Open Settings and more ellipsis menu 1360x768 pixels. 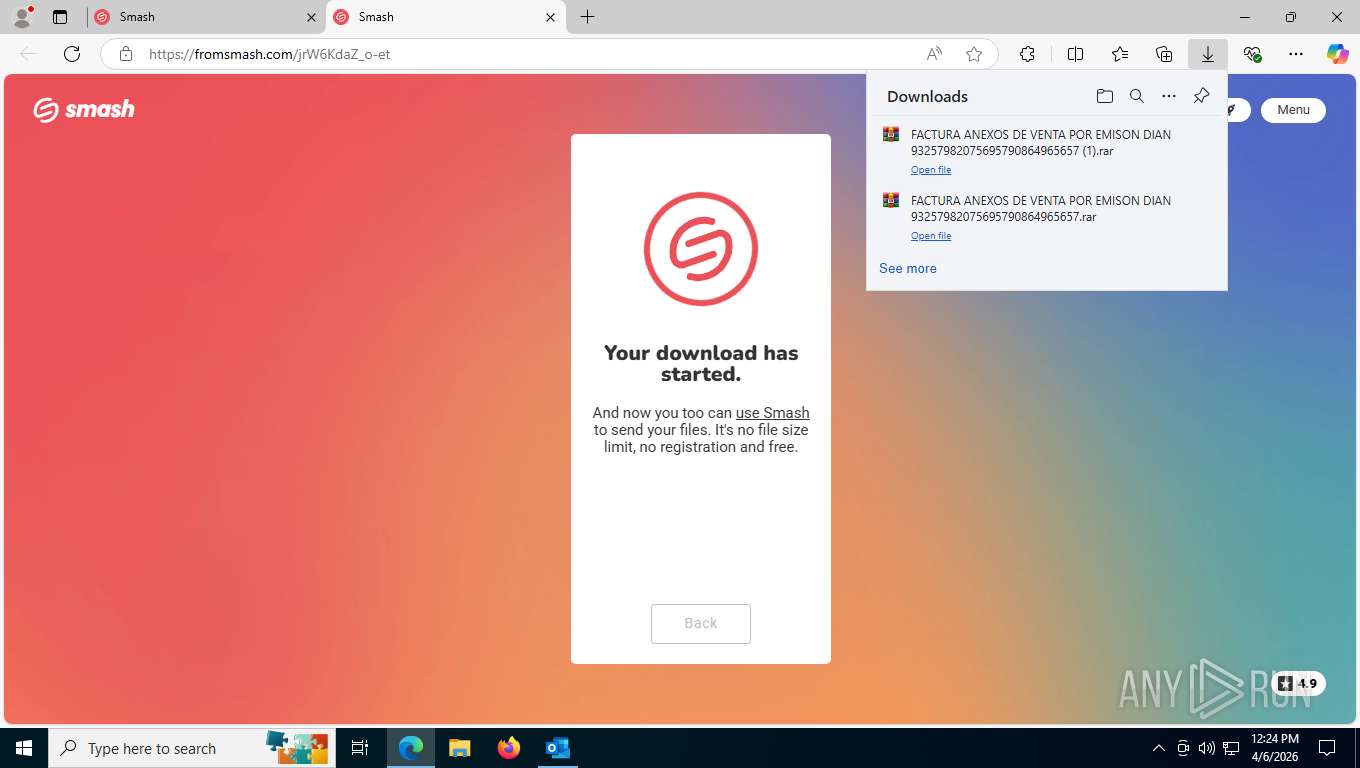point(1296,54)
